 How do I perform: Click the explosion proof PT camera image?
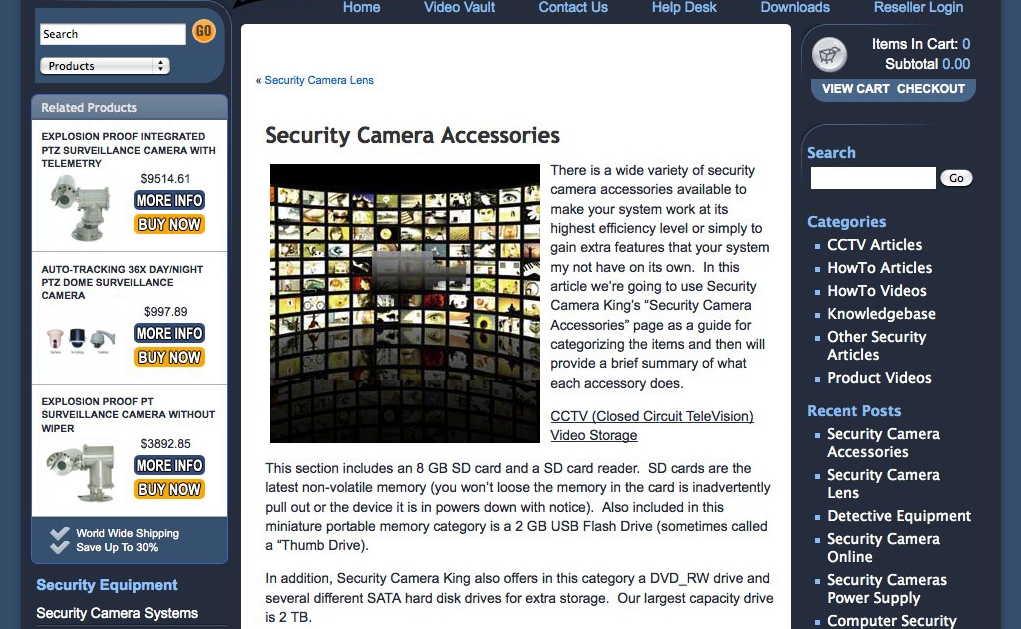[x=82, y=473]
